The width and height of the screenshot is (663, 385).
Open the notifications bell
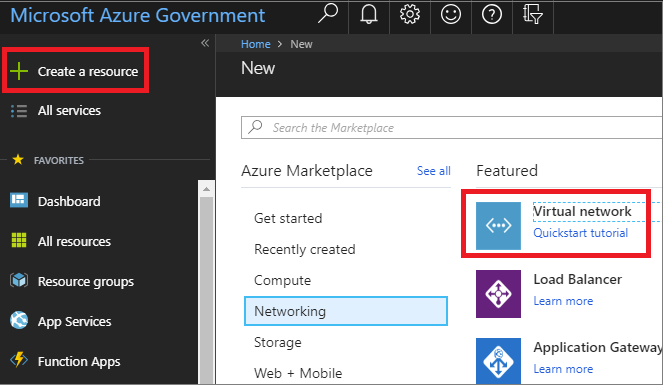369,15
